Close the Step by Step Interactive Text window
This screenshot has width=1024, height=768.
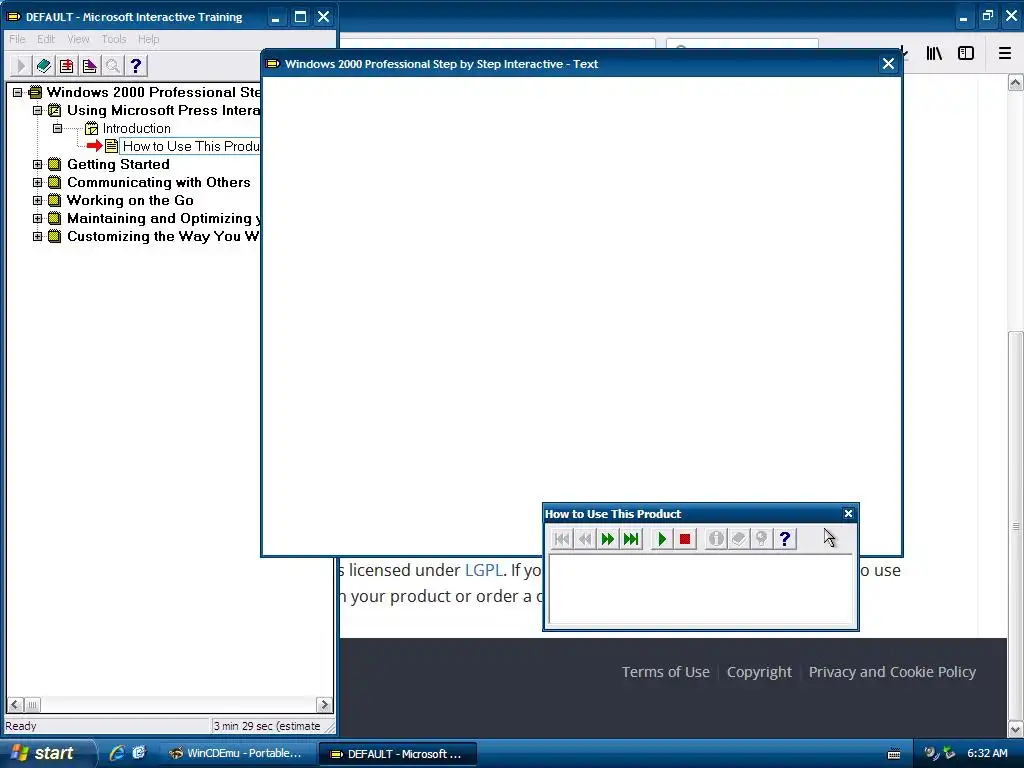888,64
